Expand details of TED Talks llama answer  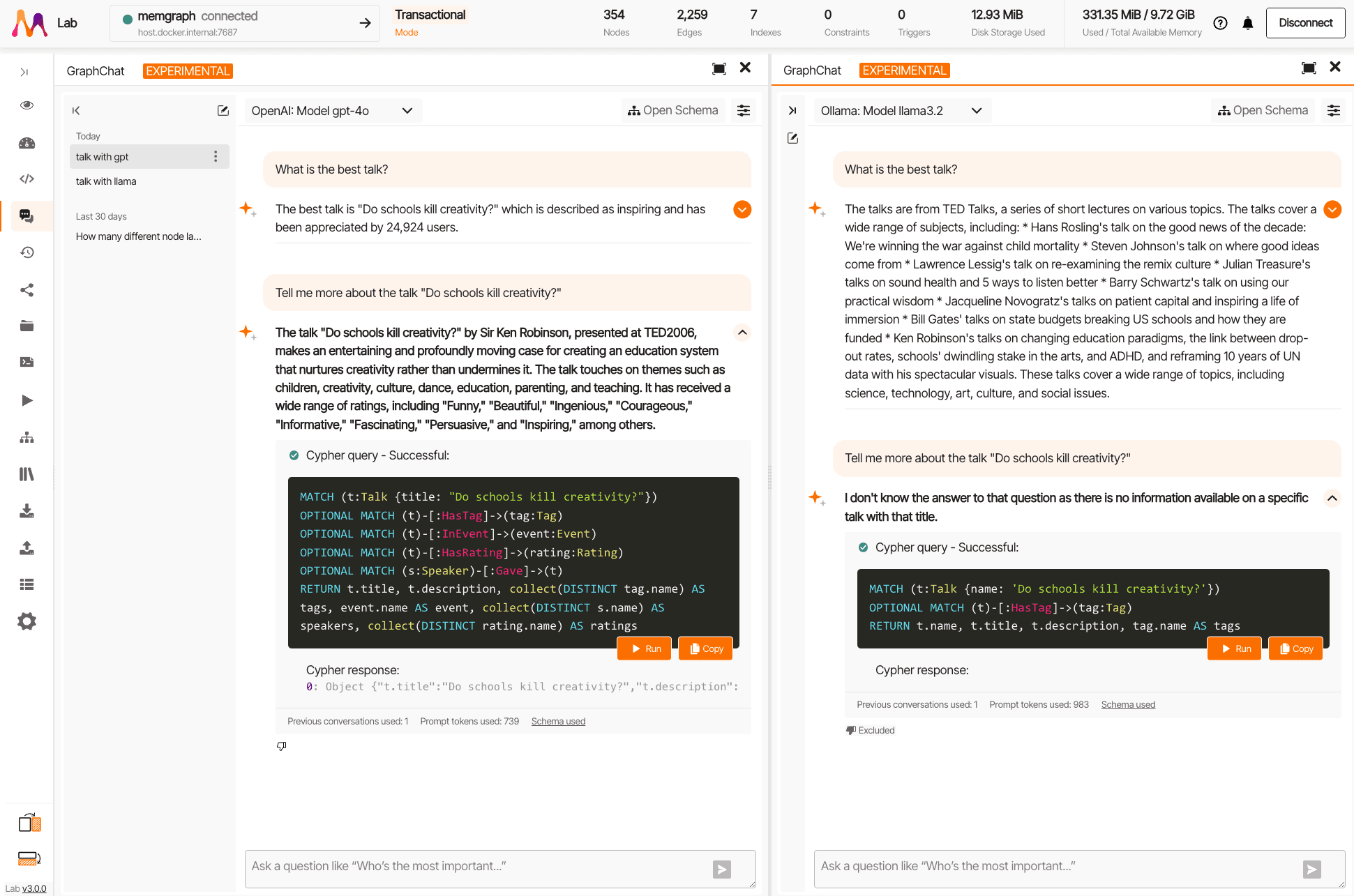pyautogui.click(x=1332, y=209)
